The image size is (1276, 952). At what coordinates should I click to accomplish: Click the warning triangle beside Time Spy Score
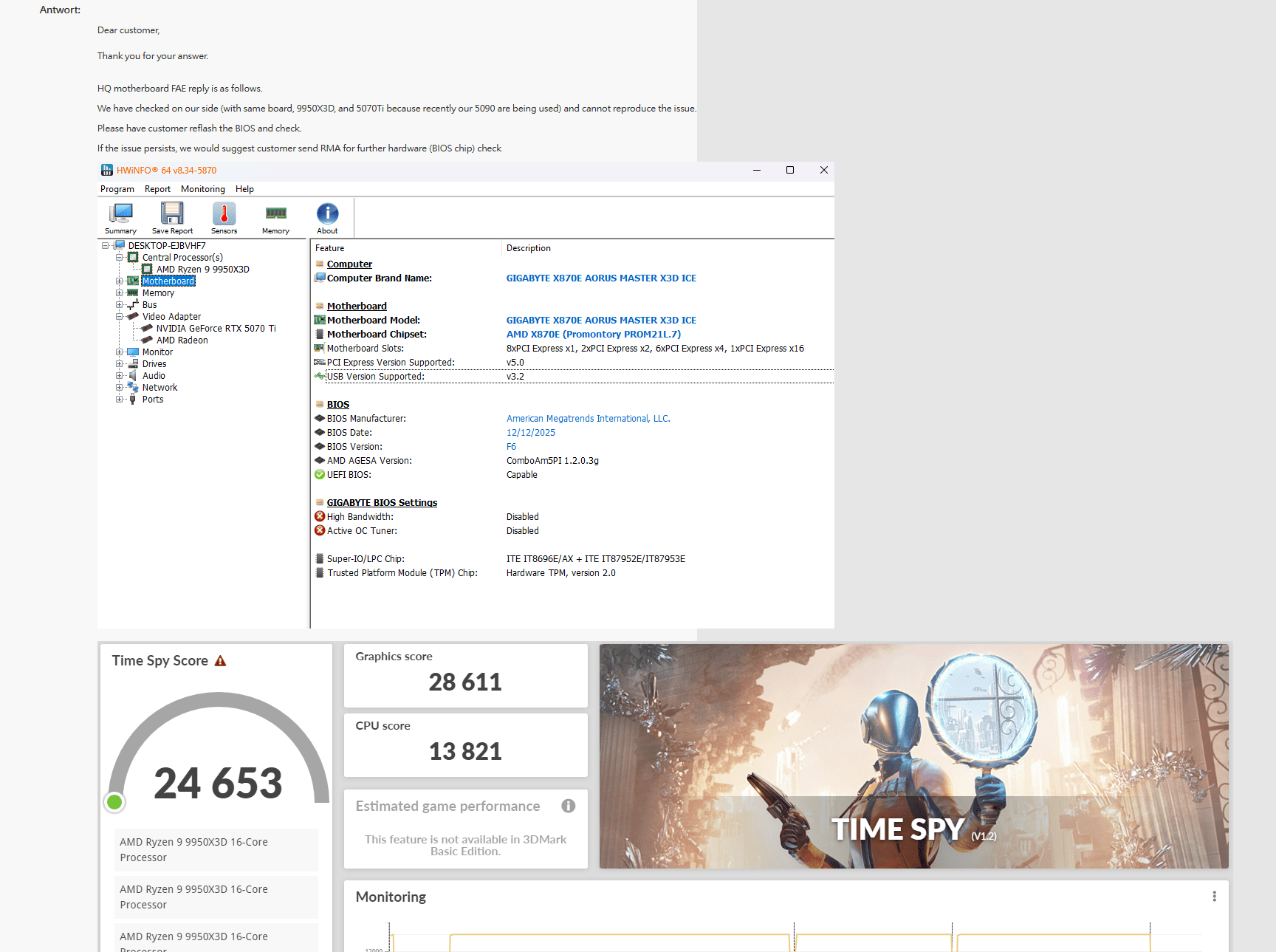click(x=220, y=661)
